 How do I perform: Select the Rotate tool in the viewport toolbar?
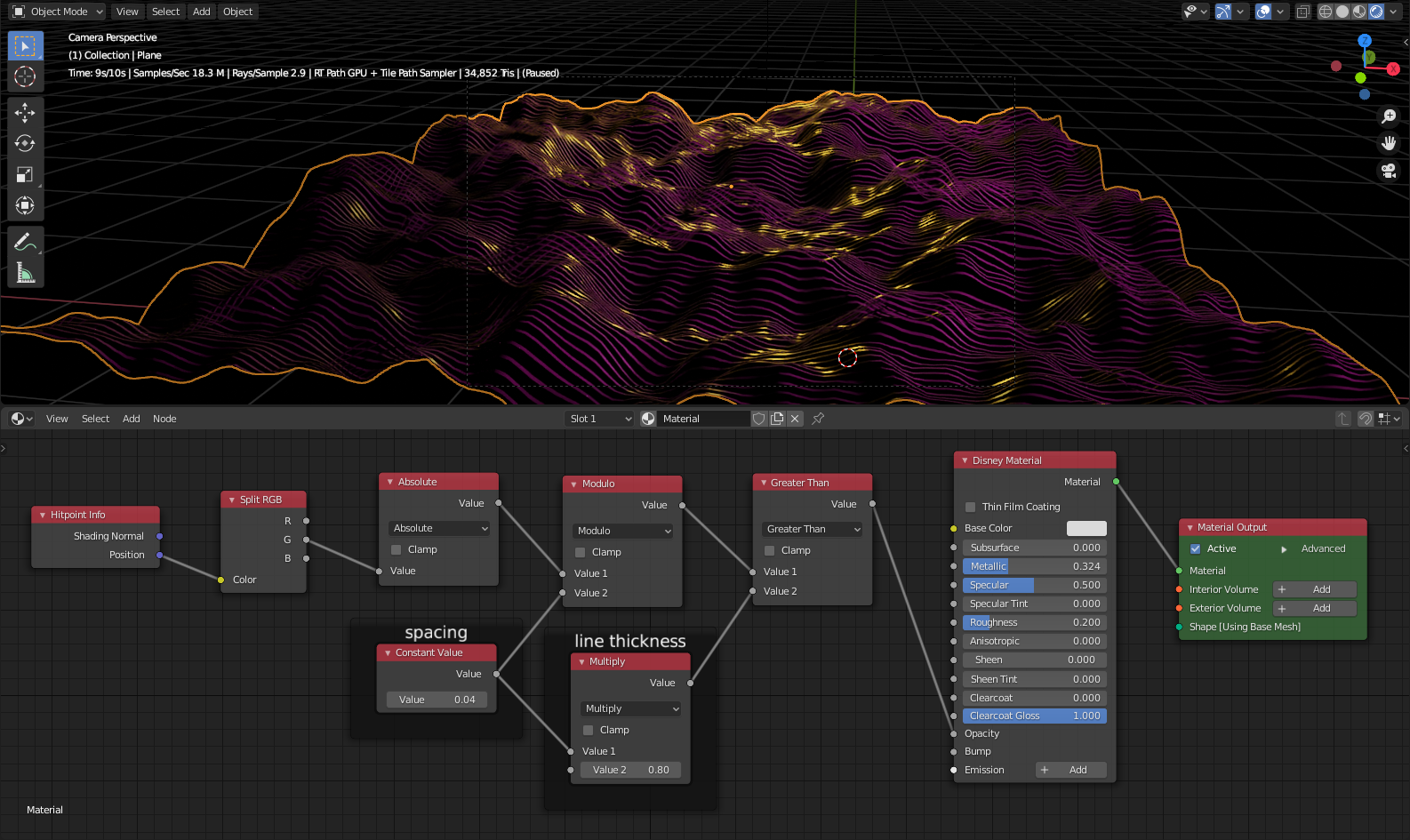tap(25, 143)
